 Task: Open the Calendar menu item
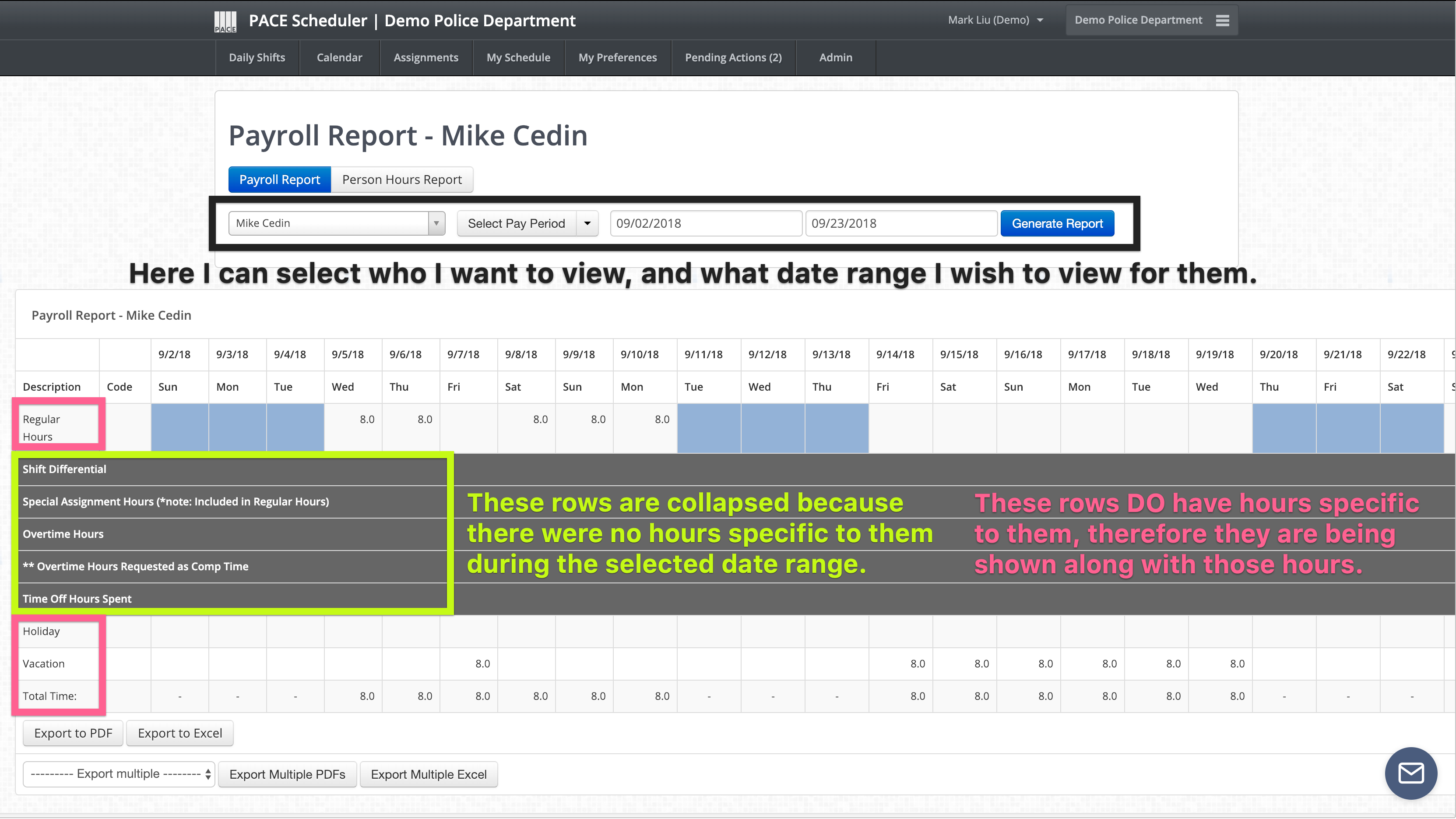(x=339, y=58)
